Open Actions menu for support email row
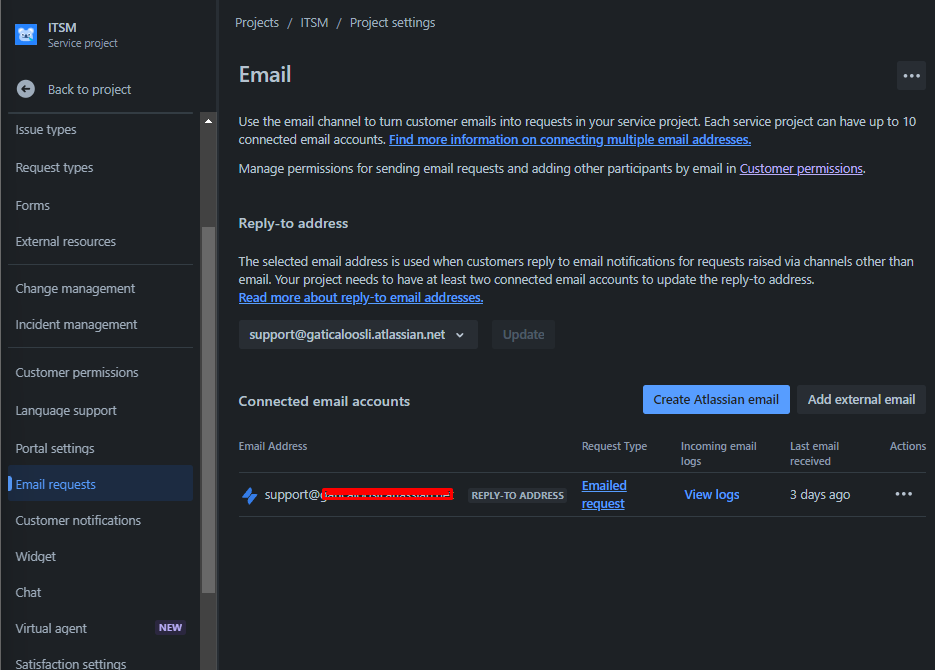Viewport: 935px width, 670px height. 903,494
